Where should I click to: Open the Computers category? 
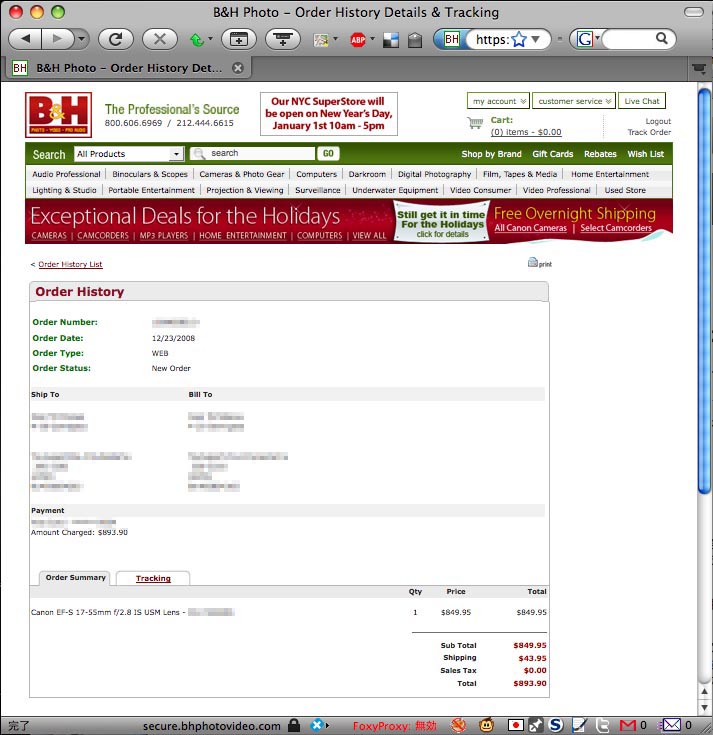click(316, 174)
